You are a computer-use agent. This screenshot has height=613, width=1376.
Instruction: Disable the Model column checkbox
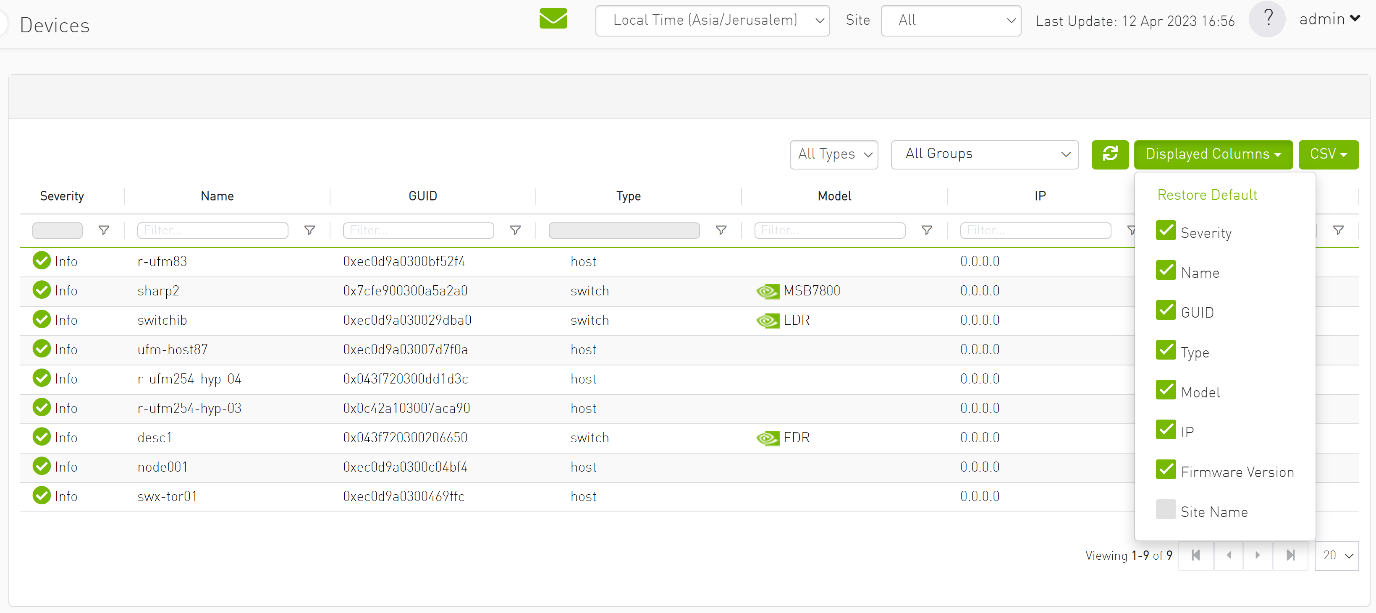pyautogui.click(x=1166, y=390)
